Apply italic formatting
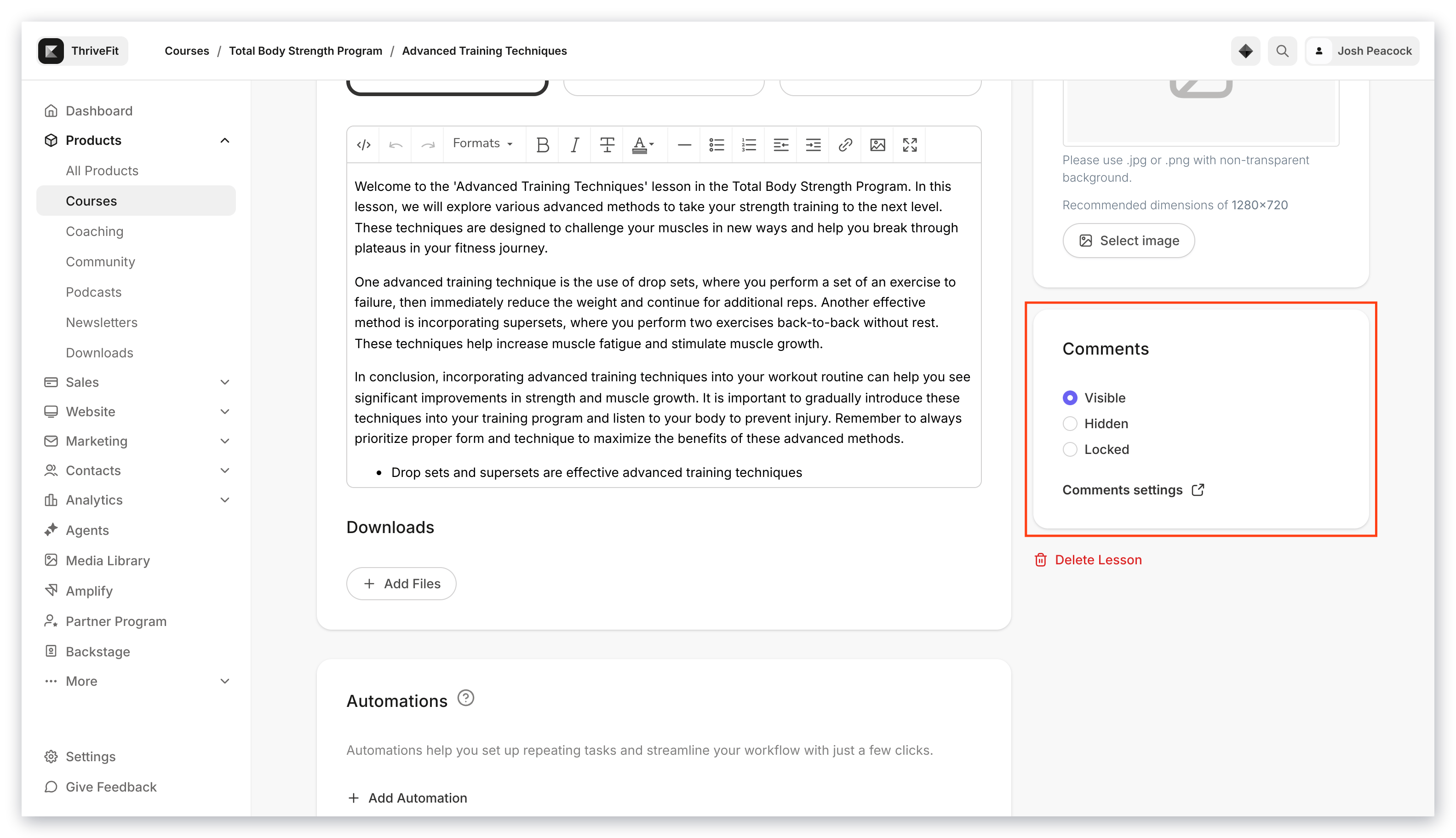 pyautogui.click(x=574, y=144)
